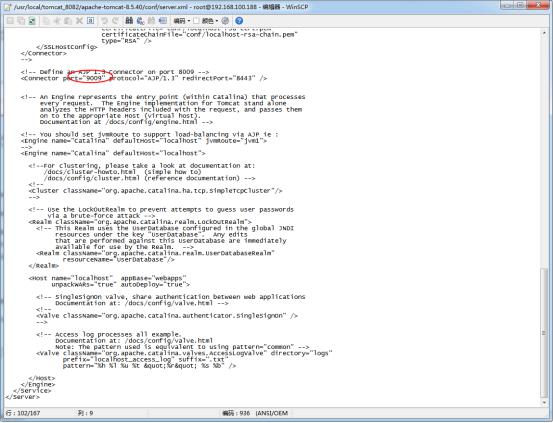Image resolution: width=553 pixels, height=423 pixels.
Task: Open Find with the binoculars icon
Action: 129,21
